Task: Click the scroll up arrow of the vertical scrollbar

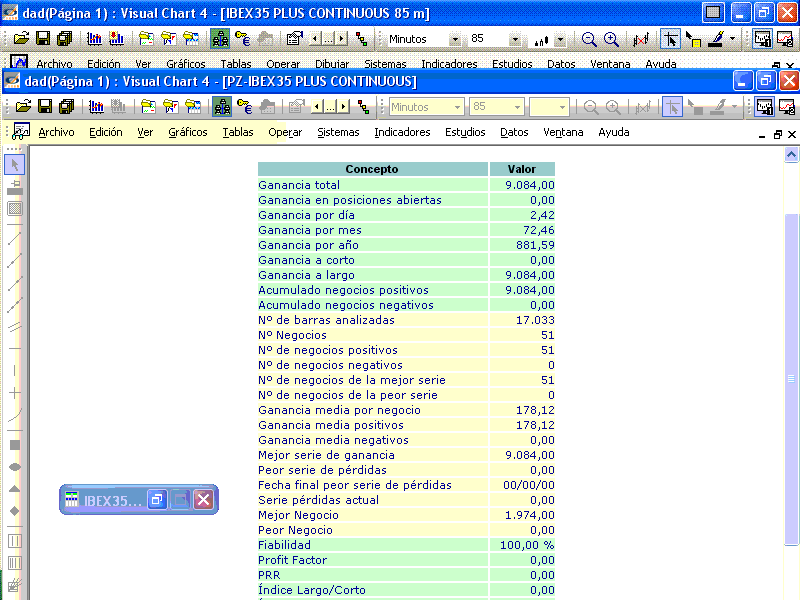Action: coord(791,155)
